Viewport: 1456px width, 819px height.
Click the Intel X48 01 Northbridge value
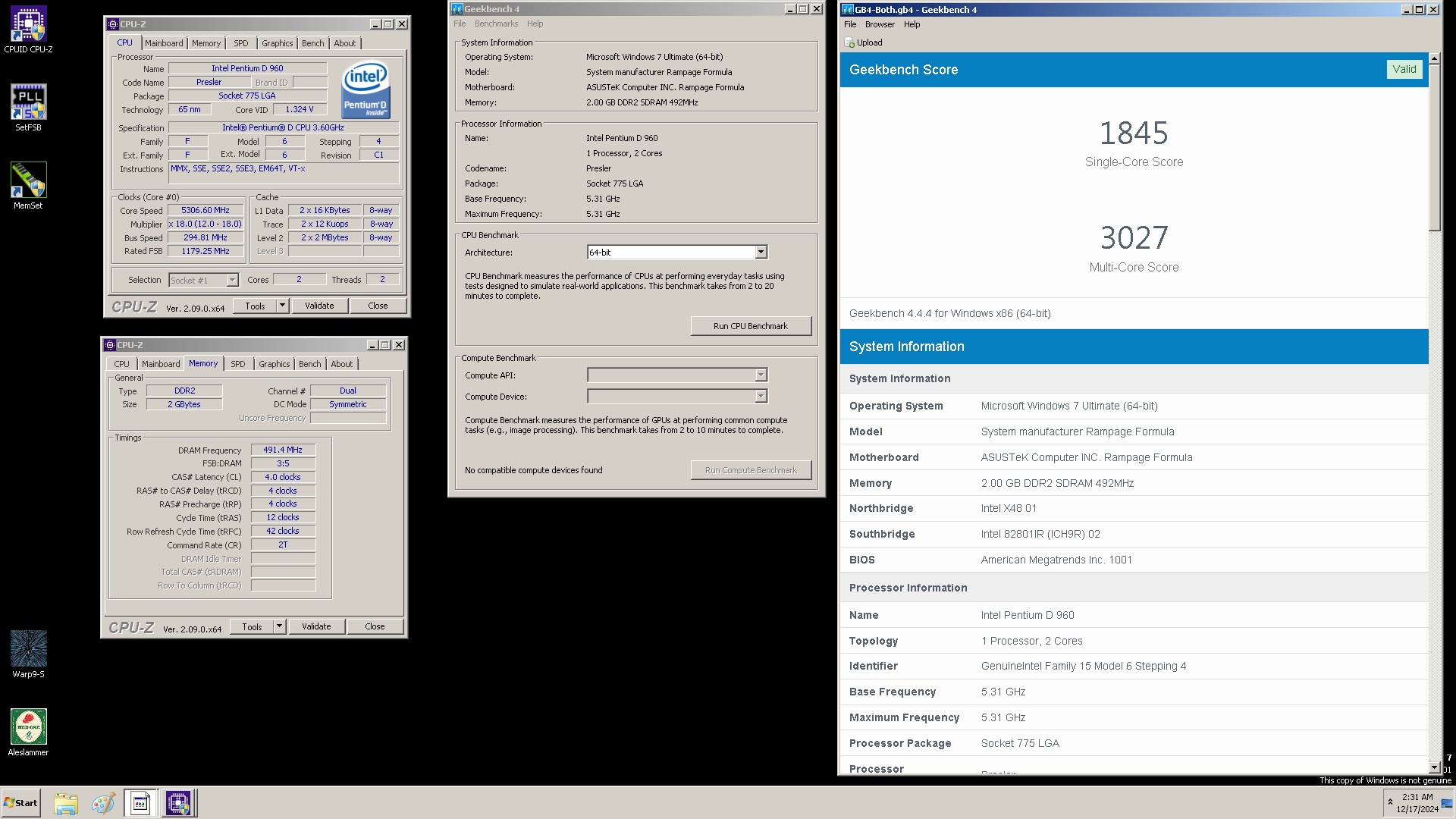click(x=1009, y=508)
